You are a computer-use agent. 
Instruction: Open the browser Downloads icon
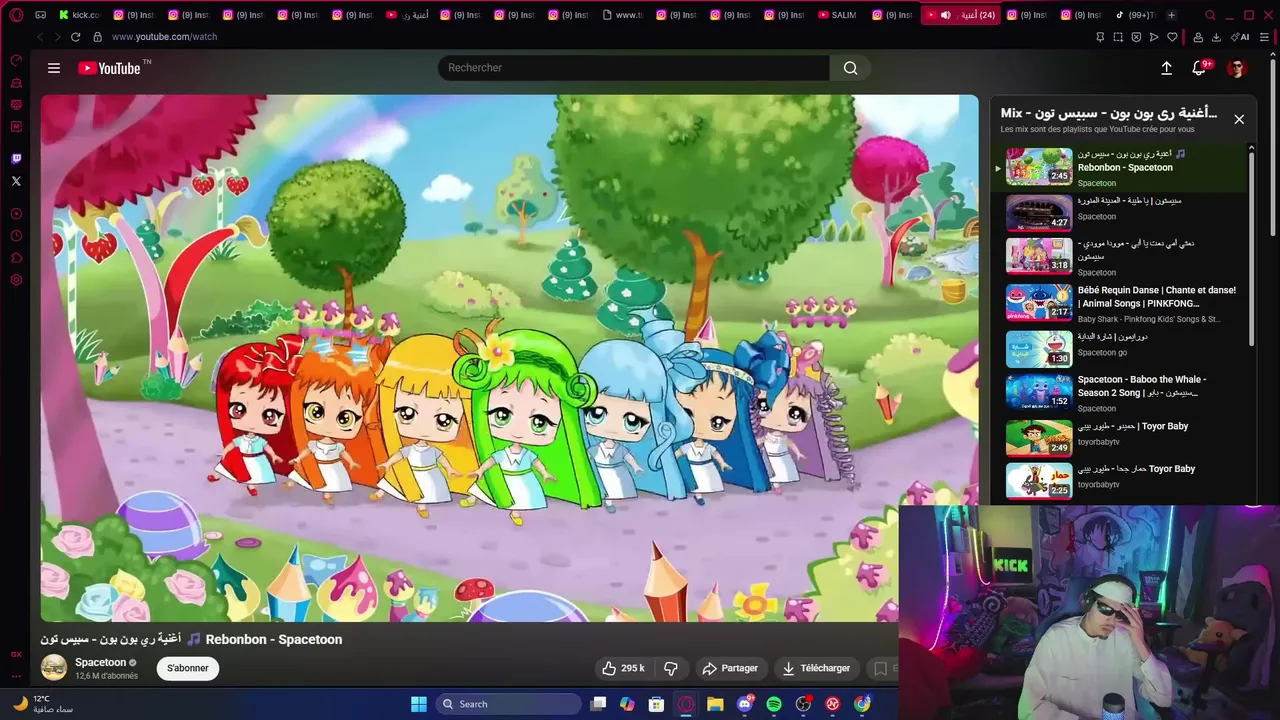1216,37
